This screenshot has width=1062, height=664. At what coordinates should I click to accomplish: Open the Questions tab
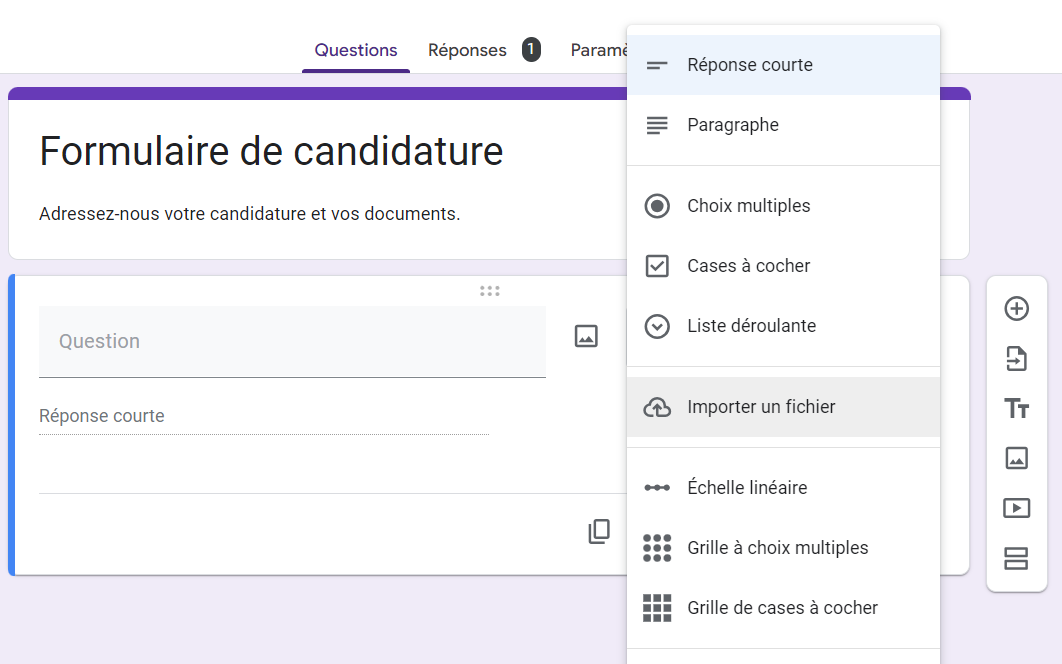(356, 50)
